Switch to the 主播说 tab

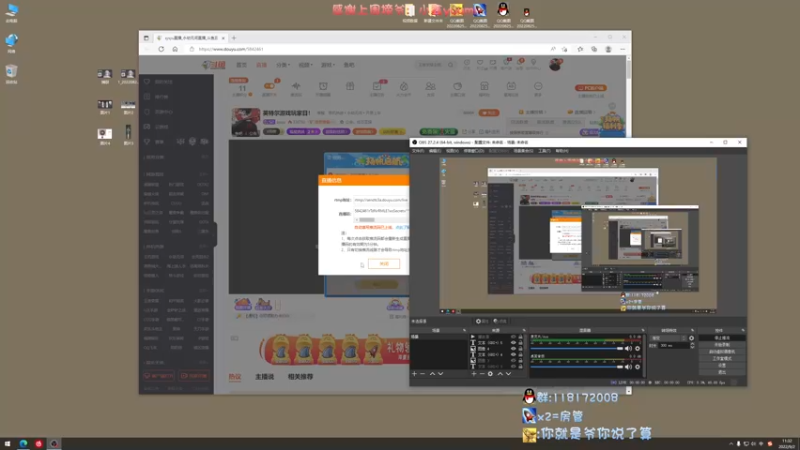264,377
